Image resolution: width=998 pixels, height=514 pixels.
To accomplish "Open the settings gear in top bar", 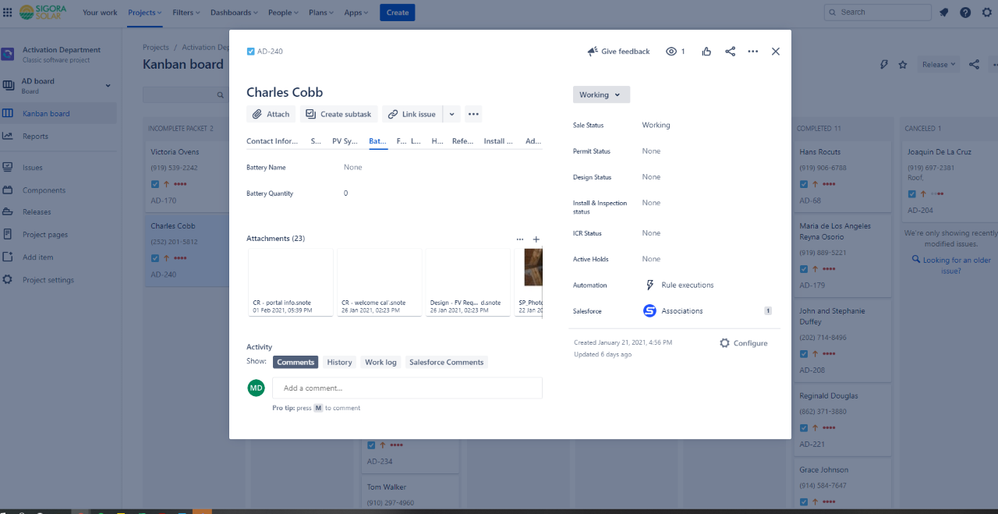I will coord(987,12).
